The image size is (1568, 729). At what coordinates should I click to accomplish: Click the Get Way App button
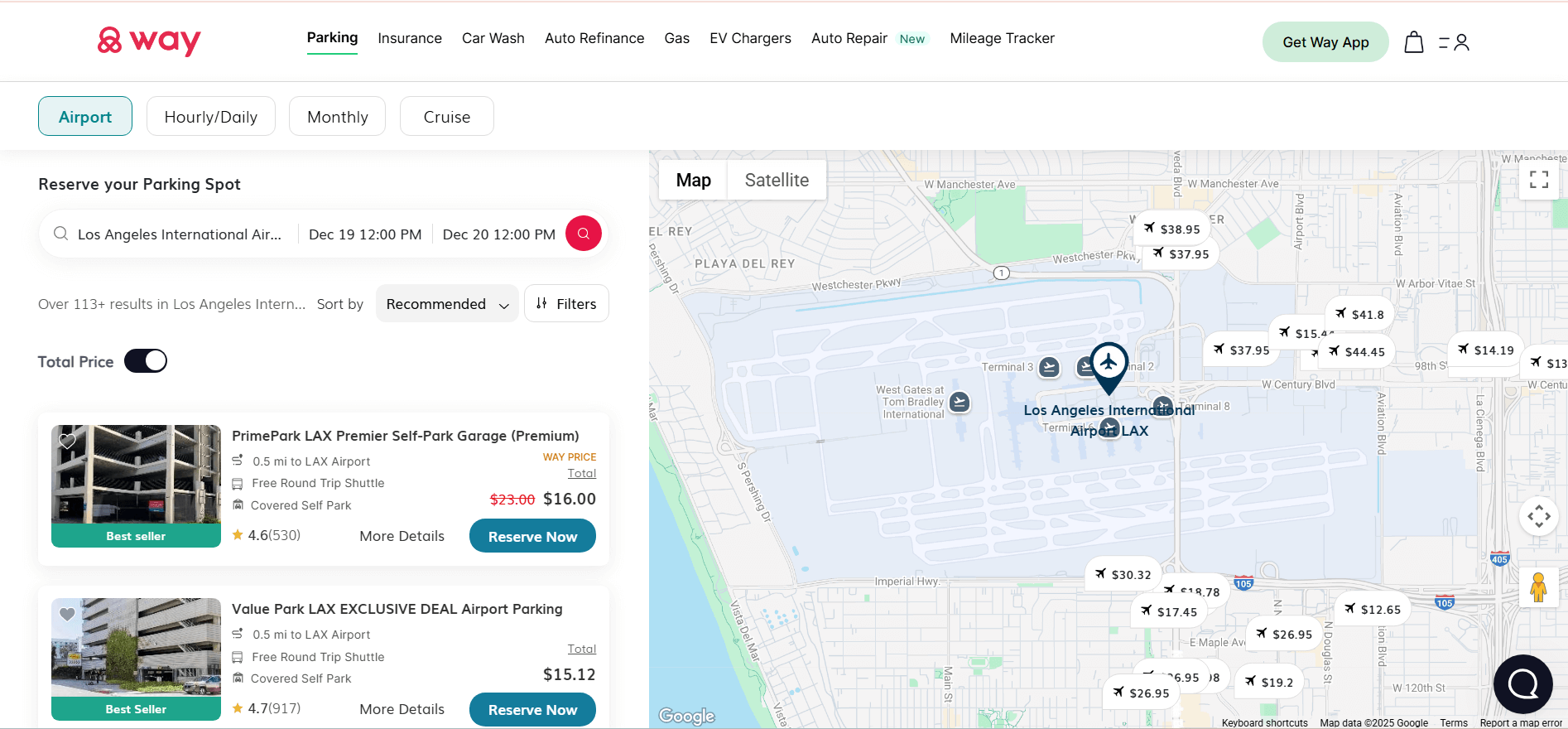click(1325, 42)
